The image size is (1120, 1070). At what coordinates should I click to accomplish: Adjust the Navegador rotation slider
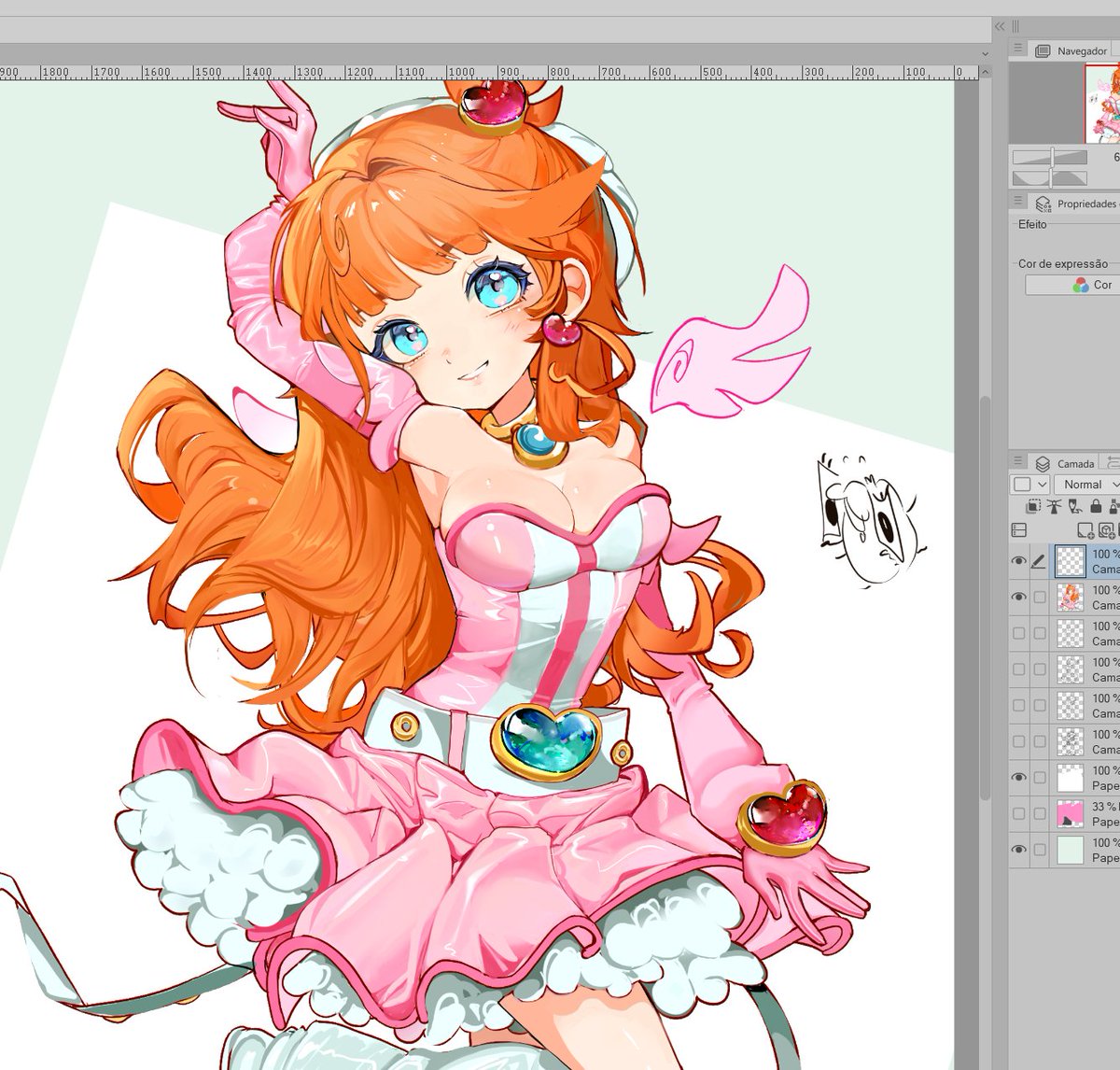1050,177
